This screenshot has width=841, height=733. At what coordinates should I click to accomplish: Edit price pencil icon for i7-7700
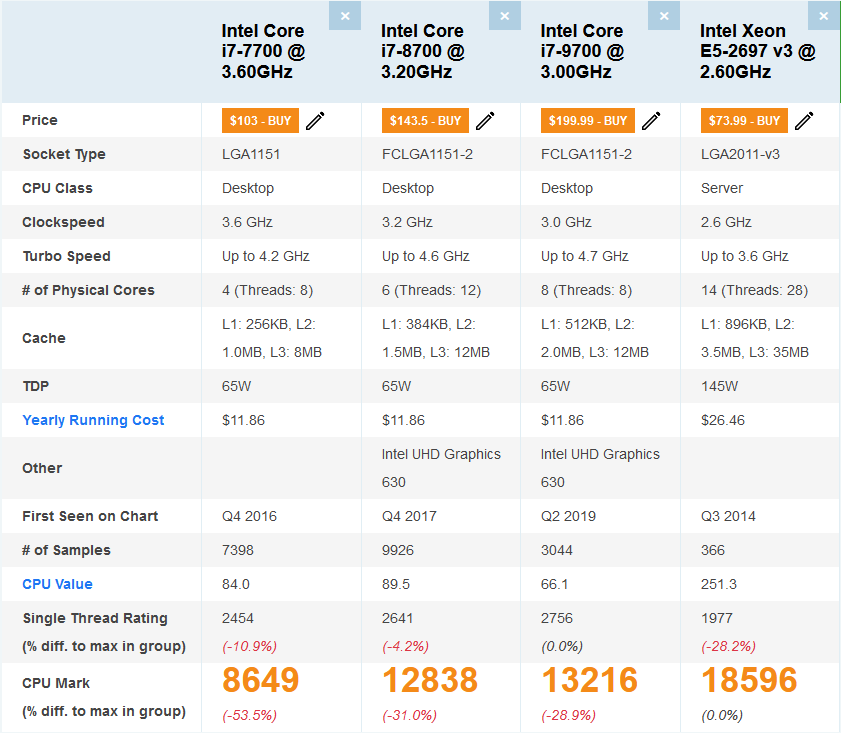point(315,121)
